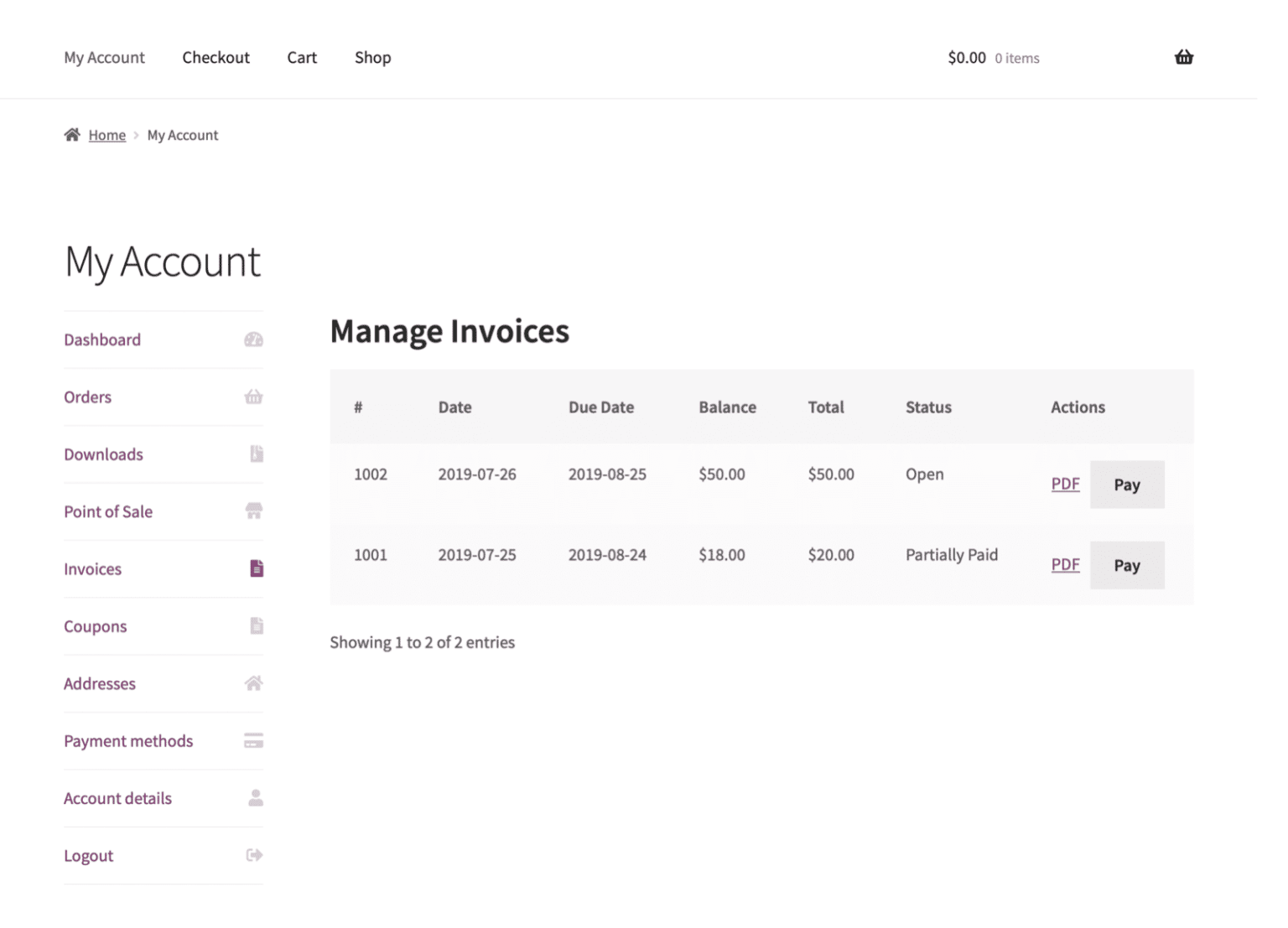Follow the Home breadcrumb link
Image resolution: width=1288 pixels, height=928 pixels.
(x=107, y=135)
